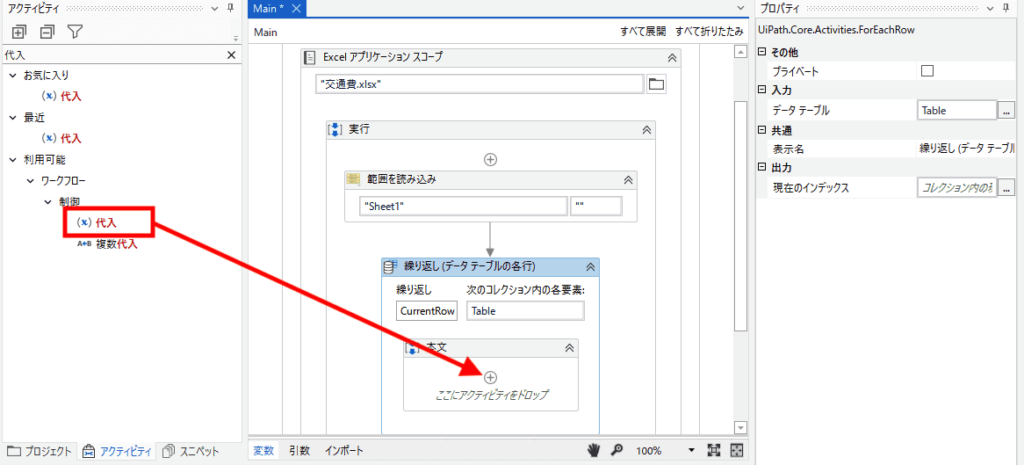Open the zoom magnifier tool
Screen dimensions: 1024x465
(x=616, y=451)
